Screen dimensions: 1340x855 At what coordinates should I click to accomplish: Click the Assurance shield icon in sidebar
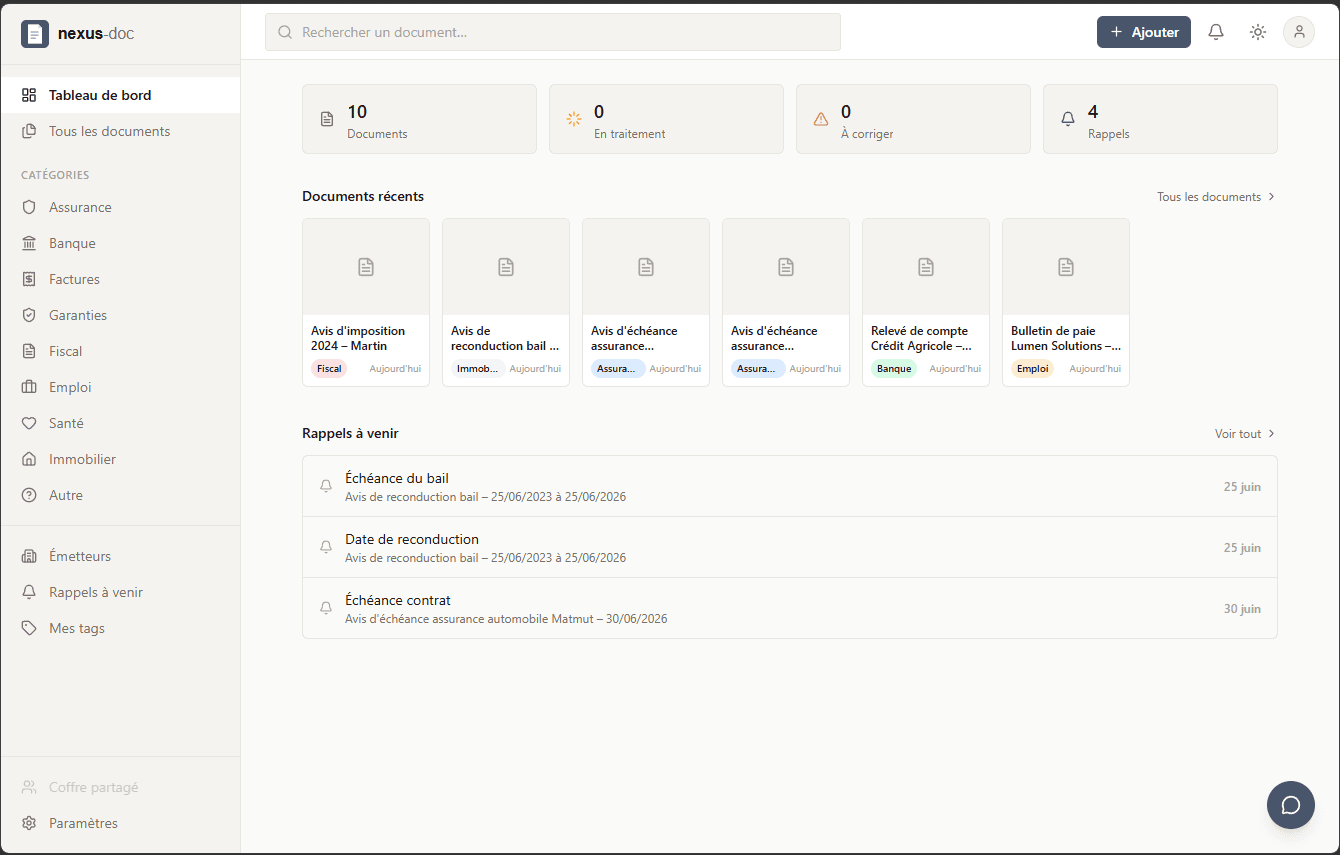pyautogui.click(x=29, y=207)
